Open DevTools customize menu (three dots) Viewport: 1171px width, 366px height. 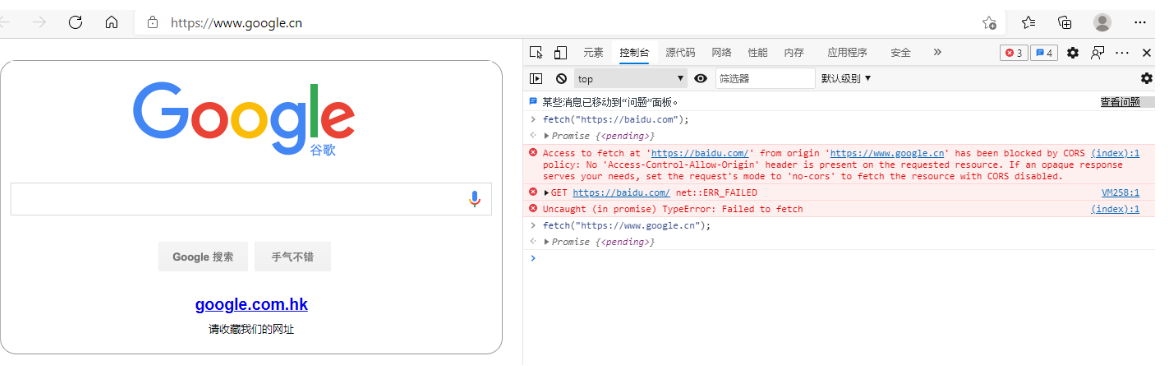tap(1122, 53)
